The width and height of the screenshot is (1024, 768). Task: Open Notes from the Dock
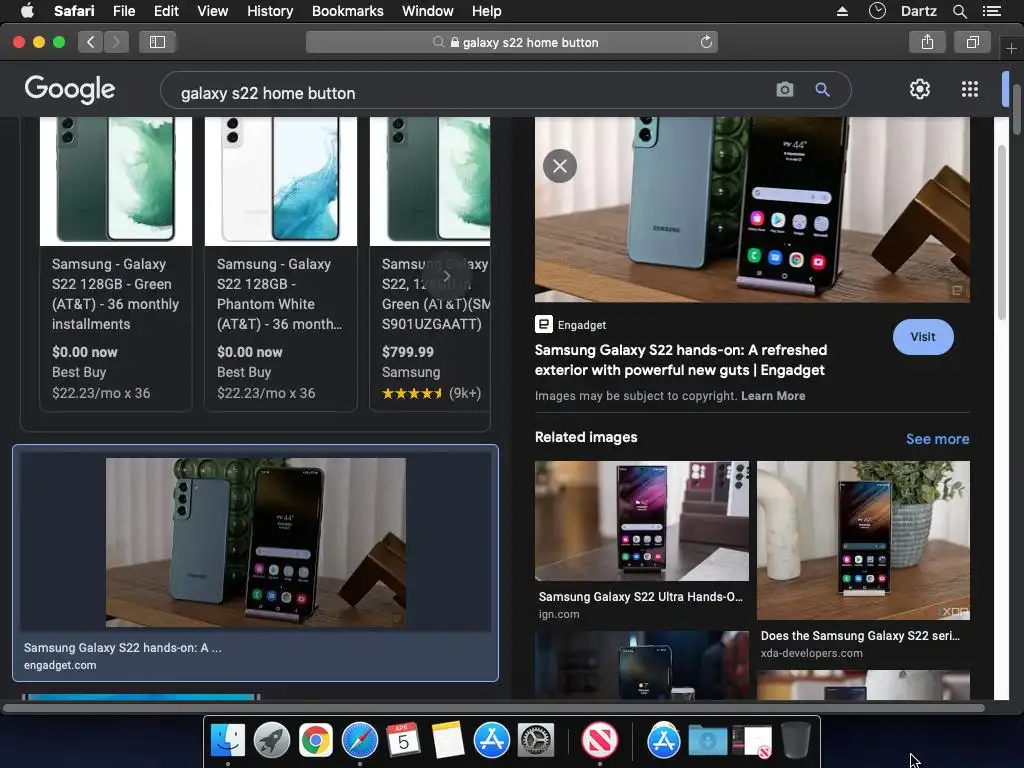447,740
